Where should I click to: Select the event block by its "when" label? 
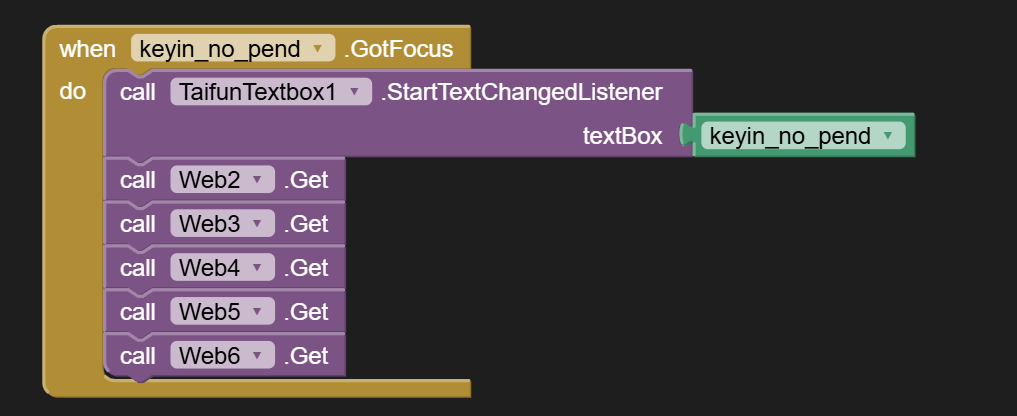tap(87, 48)
